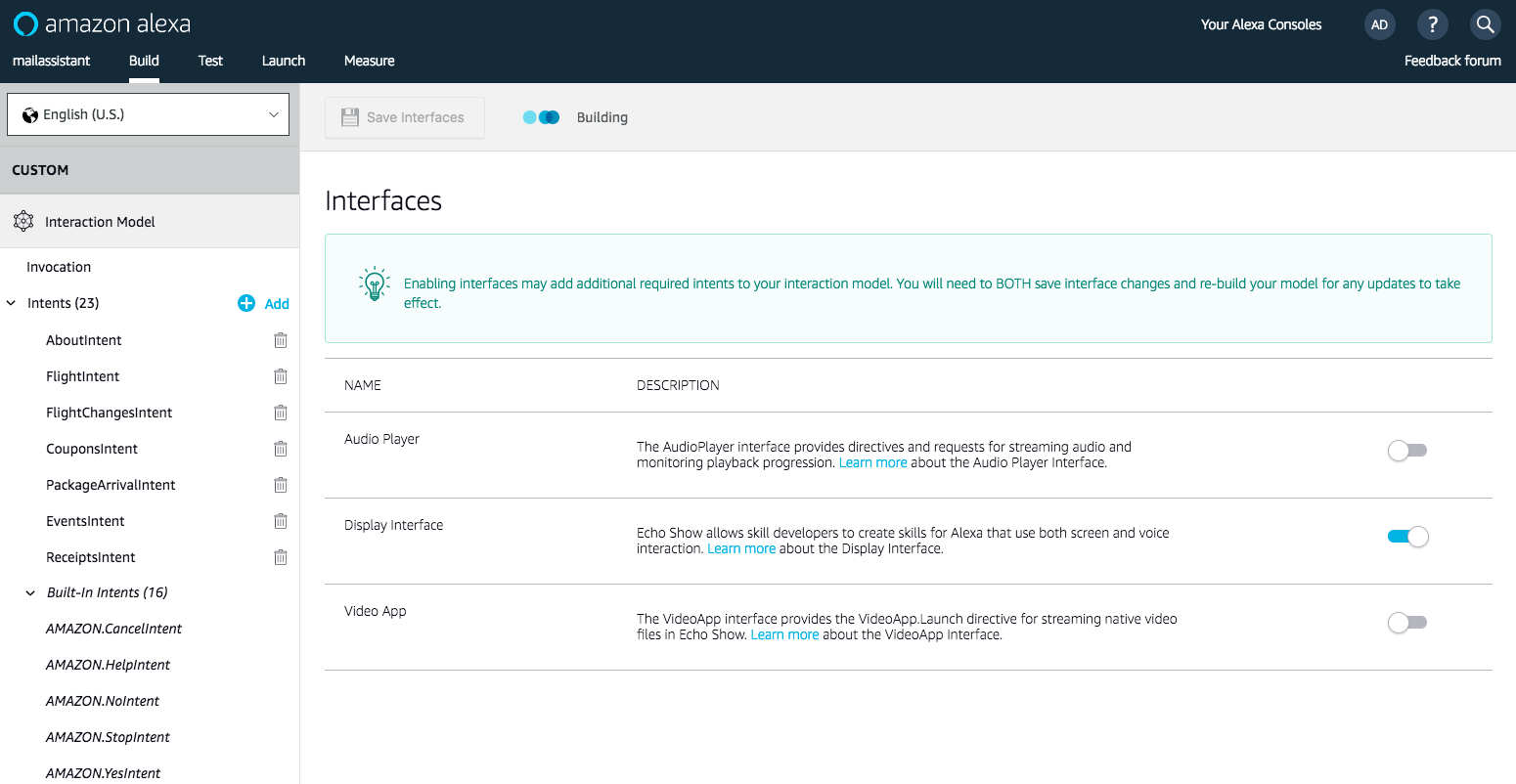This screenshot has height=784, width=1516.
Task: Click the globe icon in language selector
Action: pyautogui.click(x=30, y=114)
